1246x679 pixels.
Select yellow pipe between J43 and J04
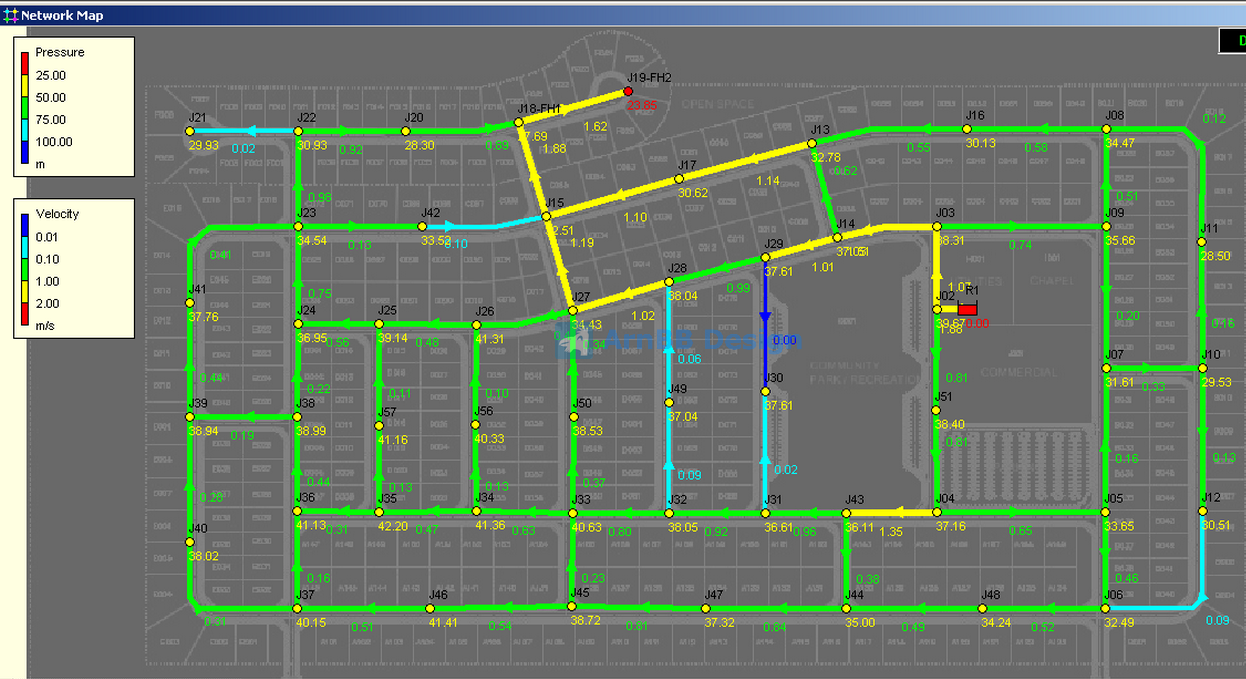tap(890, 513)
